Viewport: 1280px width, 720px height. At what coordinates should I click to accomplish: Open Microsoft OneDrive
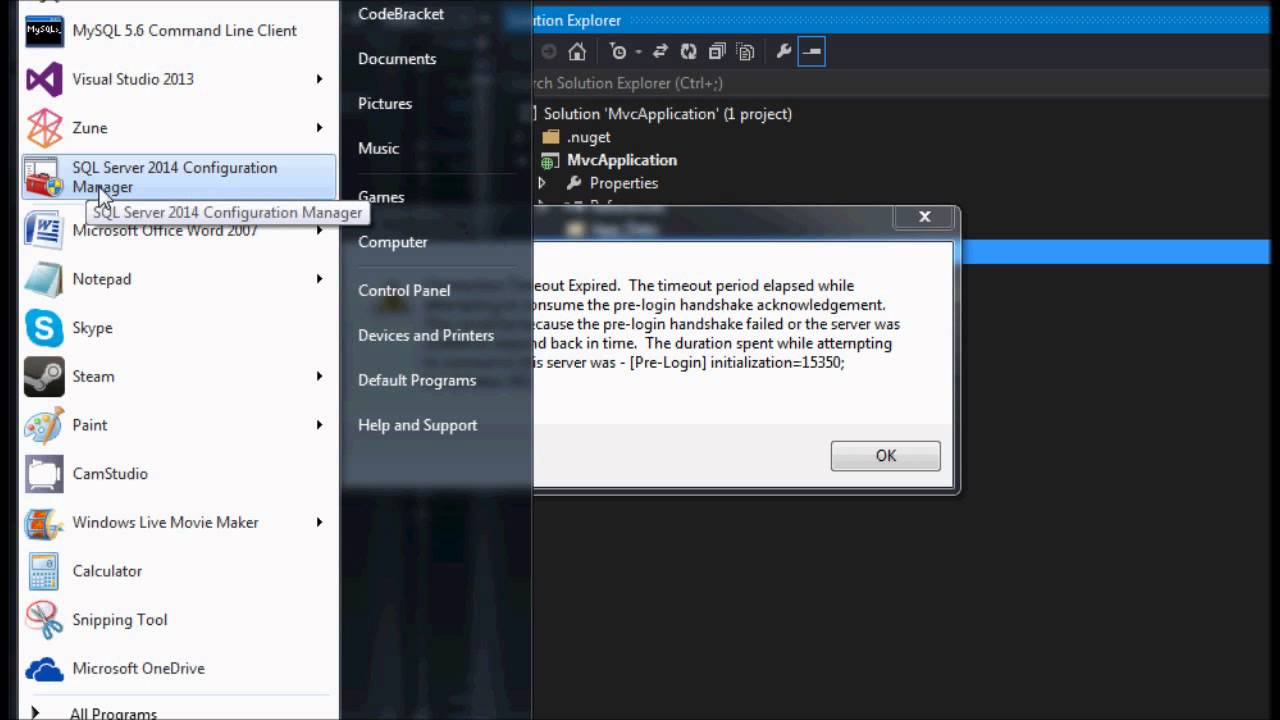(179, 669)
